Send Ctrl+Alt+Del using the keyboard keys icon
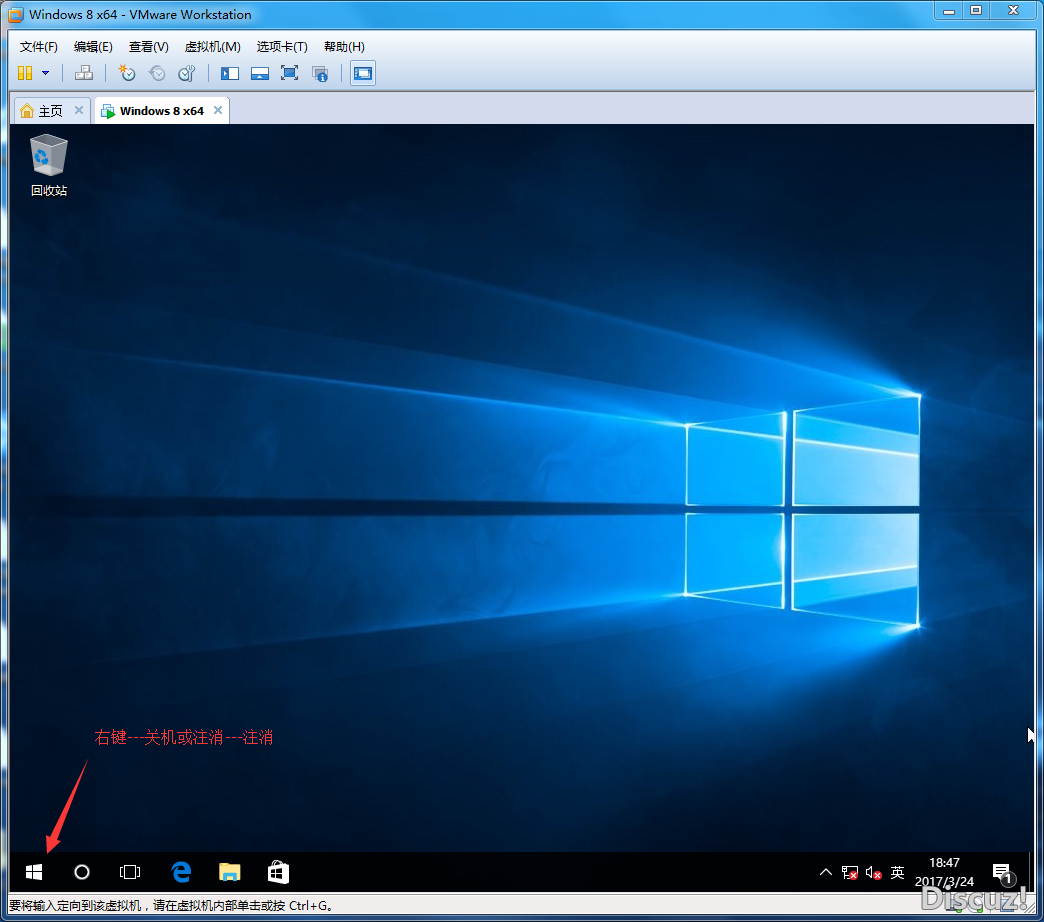Screen dimensions: 1044x922 pyautogui.click(x=84, y=73)
